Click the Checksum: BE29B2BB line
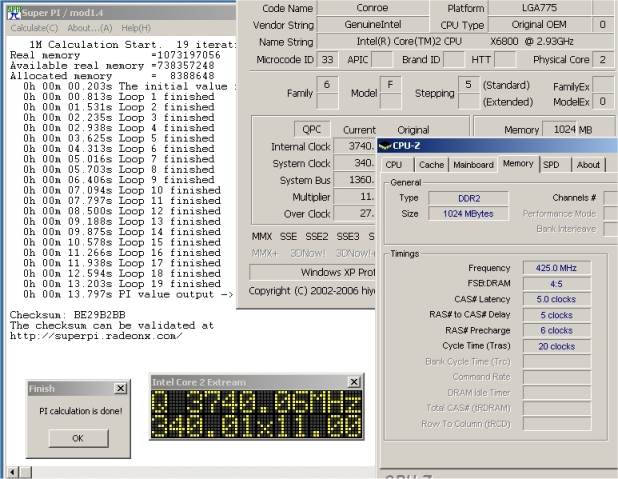This screenshot has height=479, width=618. (x=67, y=315)
